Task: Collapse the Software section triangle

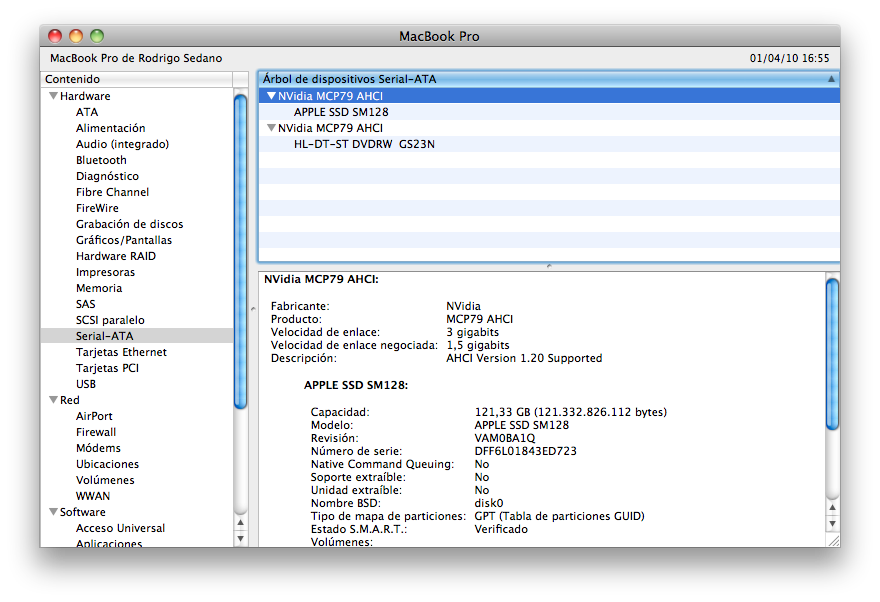Action: (x=53, y=512)
